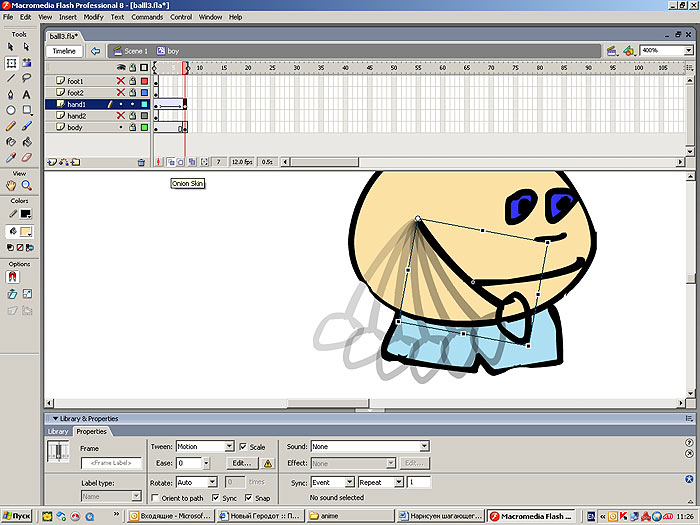Click the Insert Layer Folder icon
This screenshot has width=700, height=525.
point(76,162)
